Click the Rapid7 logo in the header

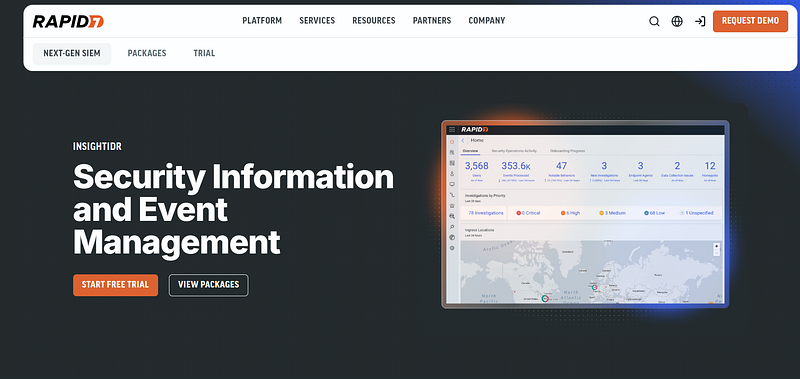[68, 21]
